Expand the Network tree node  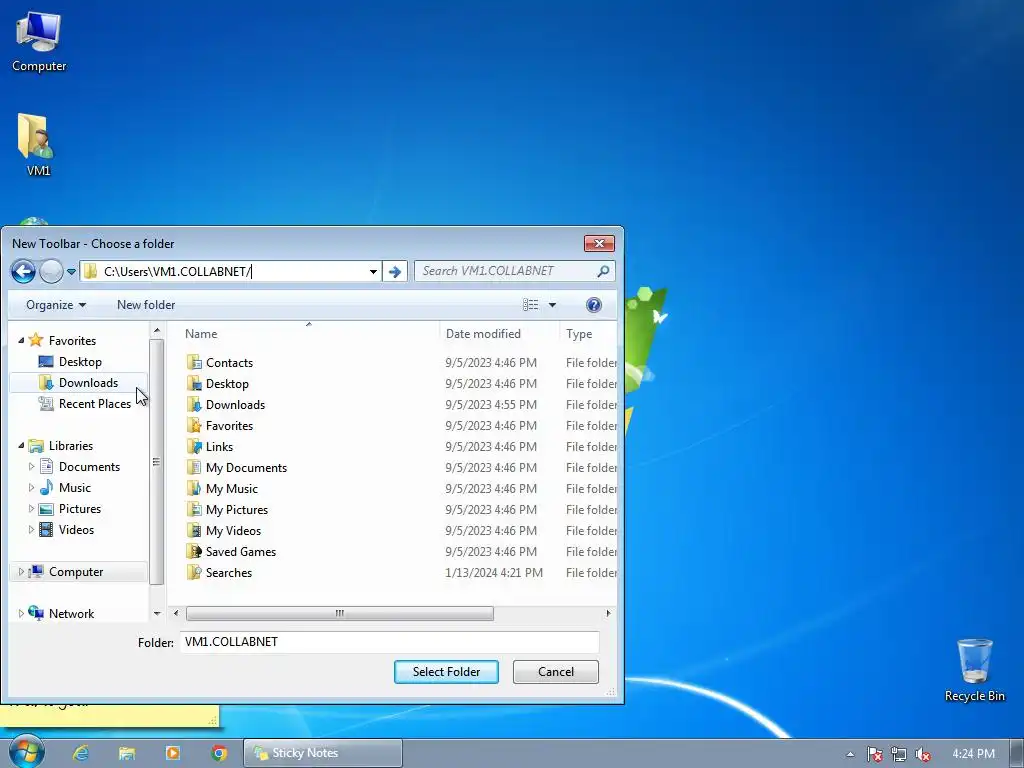pyautogui.click(x=21, y=613)
